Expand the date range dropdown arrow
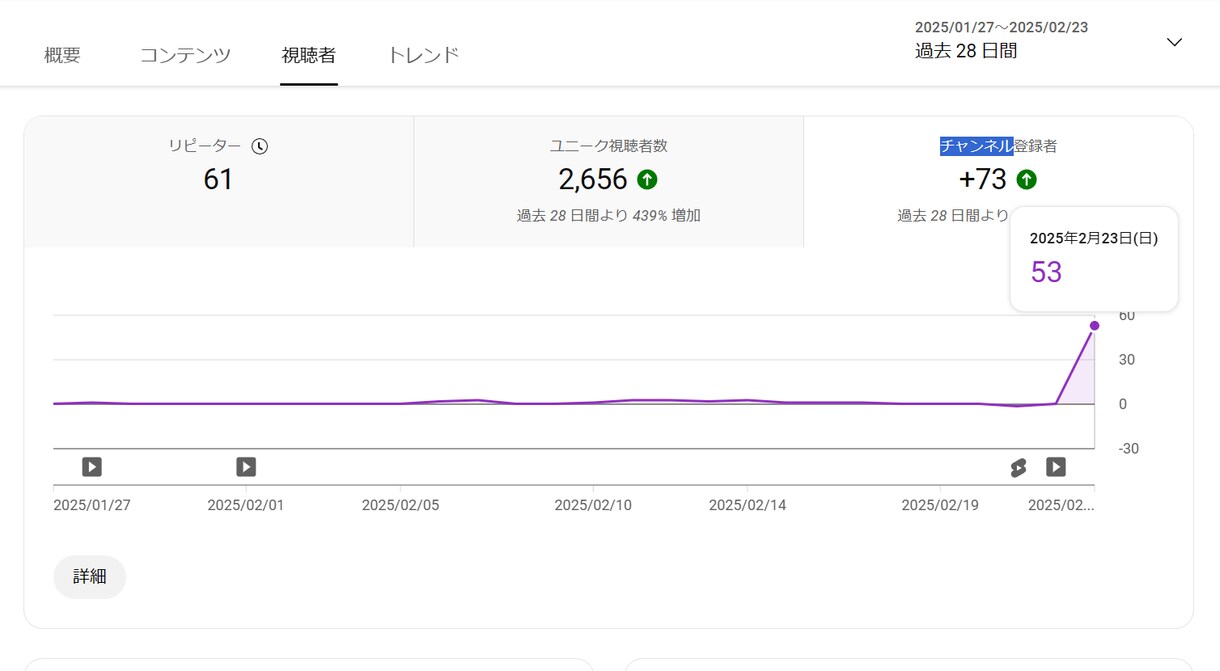This screenshot has height=671, width=1220. coord(1174,42)
